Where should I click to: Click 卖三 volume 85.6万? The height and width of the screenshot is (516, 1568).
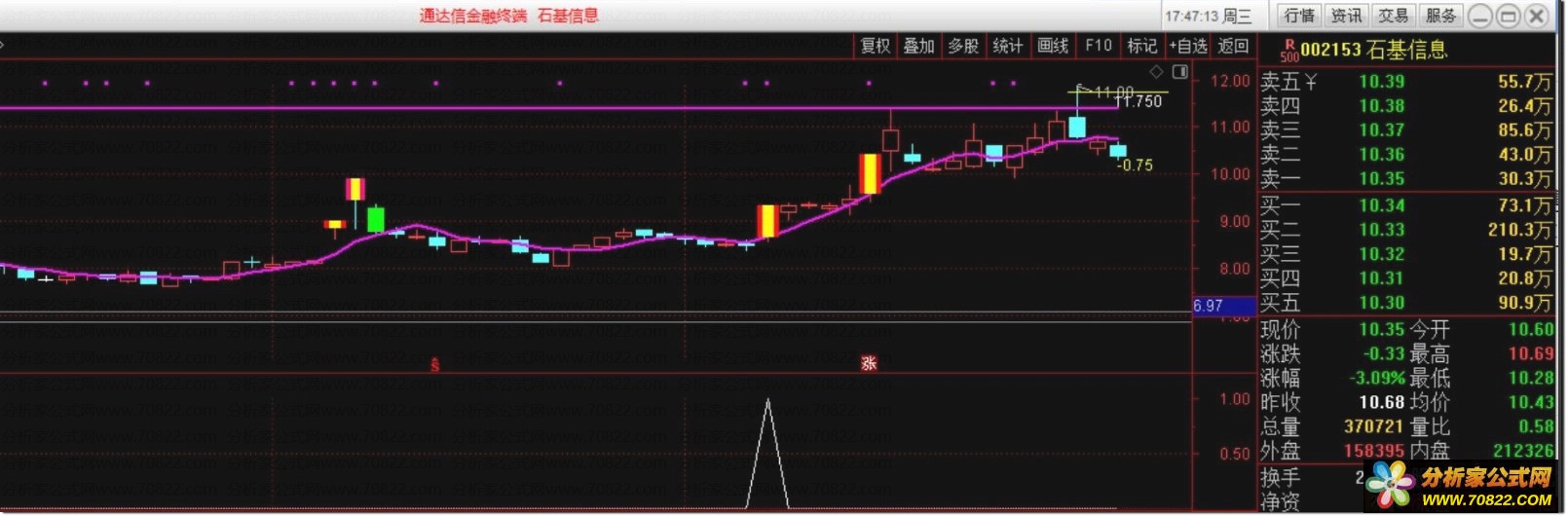[1525, 130]
